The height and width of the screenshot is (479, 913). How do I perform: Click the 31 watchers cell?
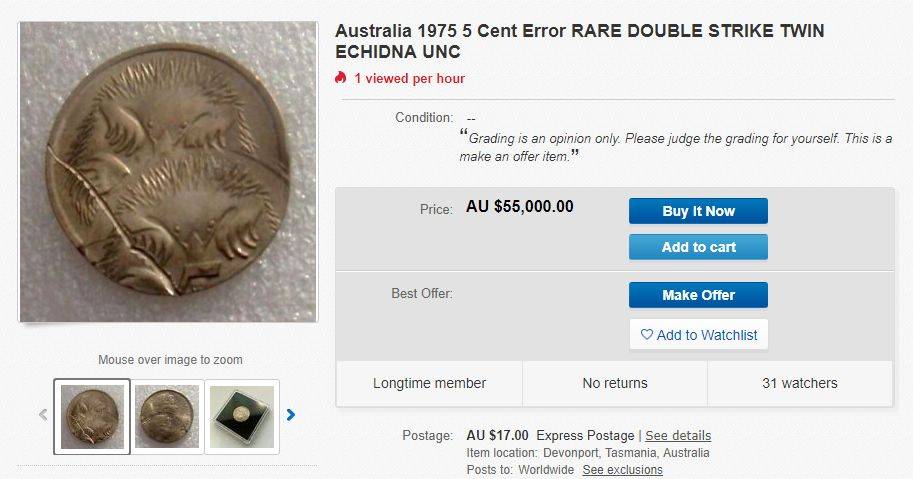[799, 383]
